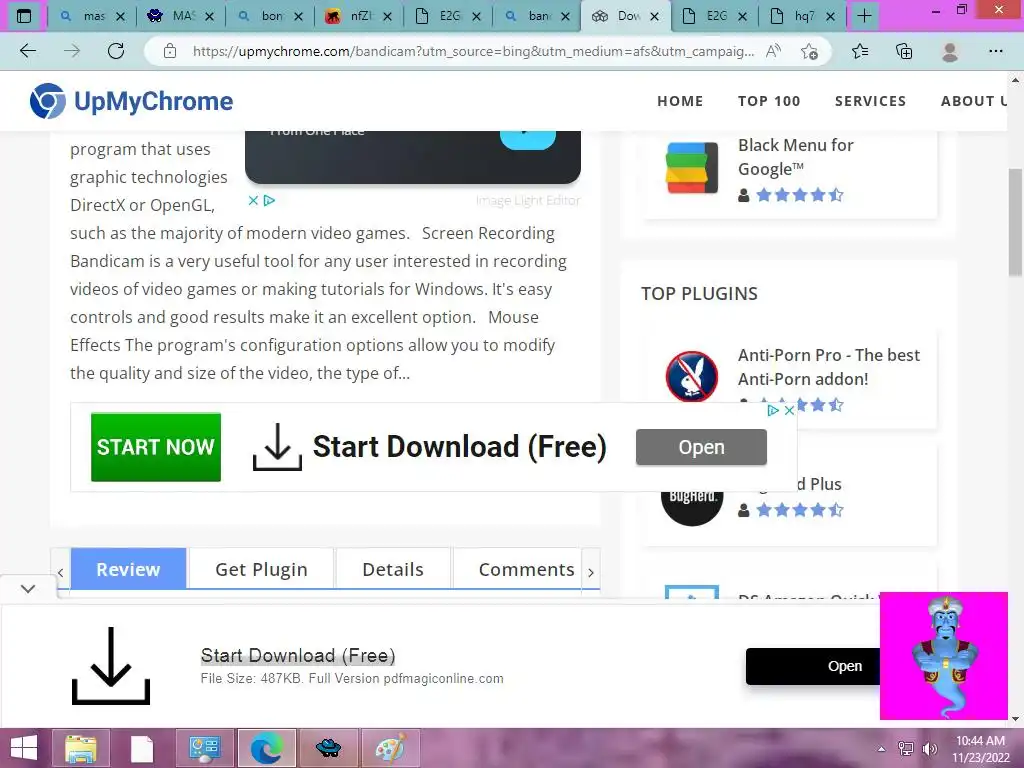Open the tab actions menu icon
1024x768 pixels.
point(24,16)
